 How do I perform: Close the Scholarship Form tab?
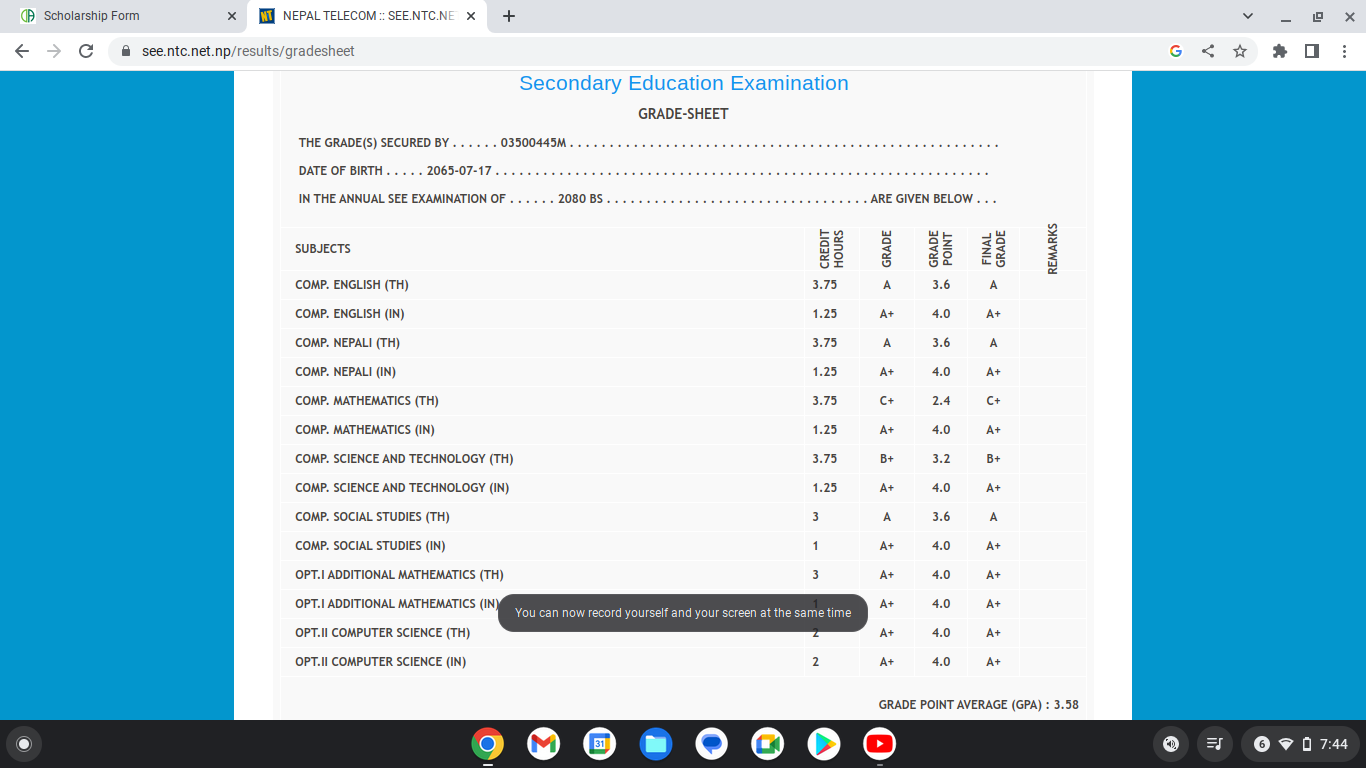click(x=232, y=16)
